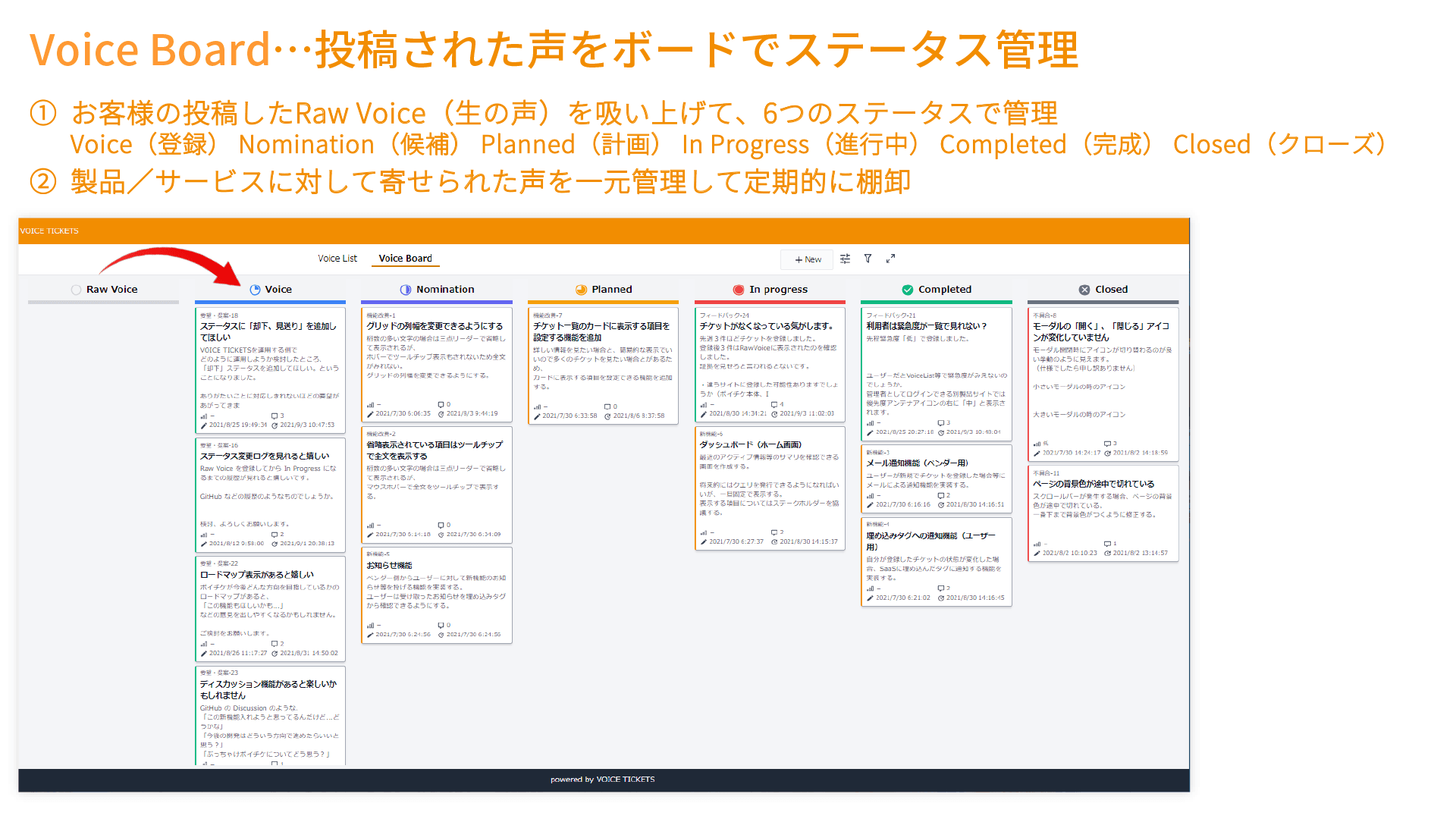Click the Closed gray X icon
This screenshot has height=819, width=1456.
pyautogui.click(x=1084, y=290)
